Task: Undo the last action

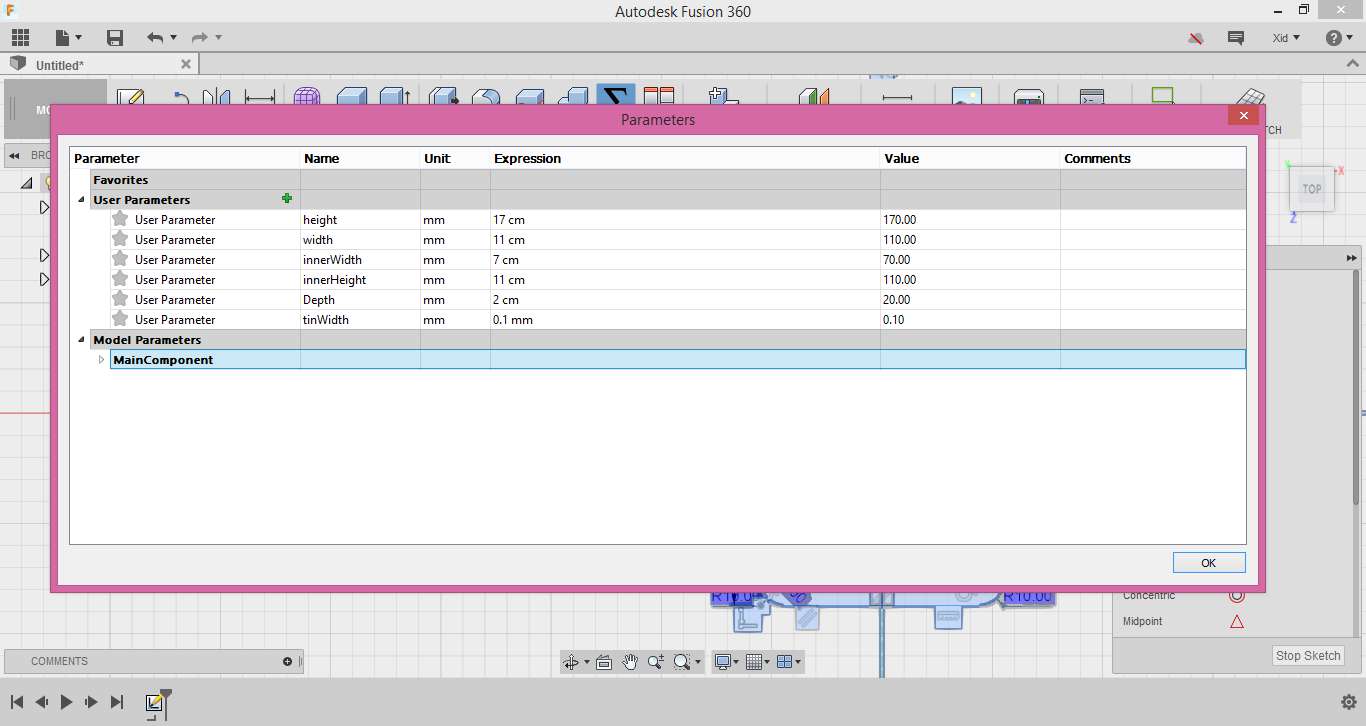Action: (154, 38)
